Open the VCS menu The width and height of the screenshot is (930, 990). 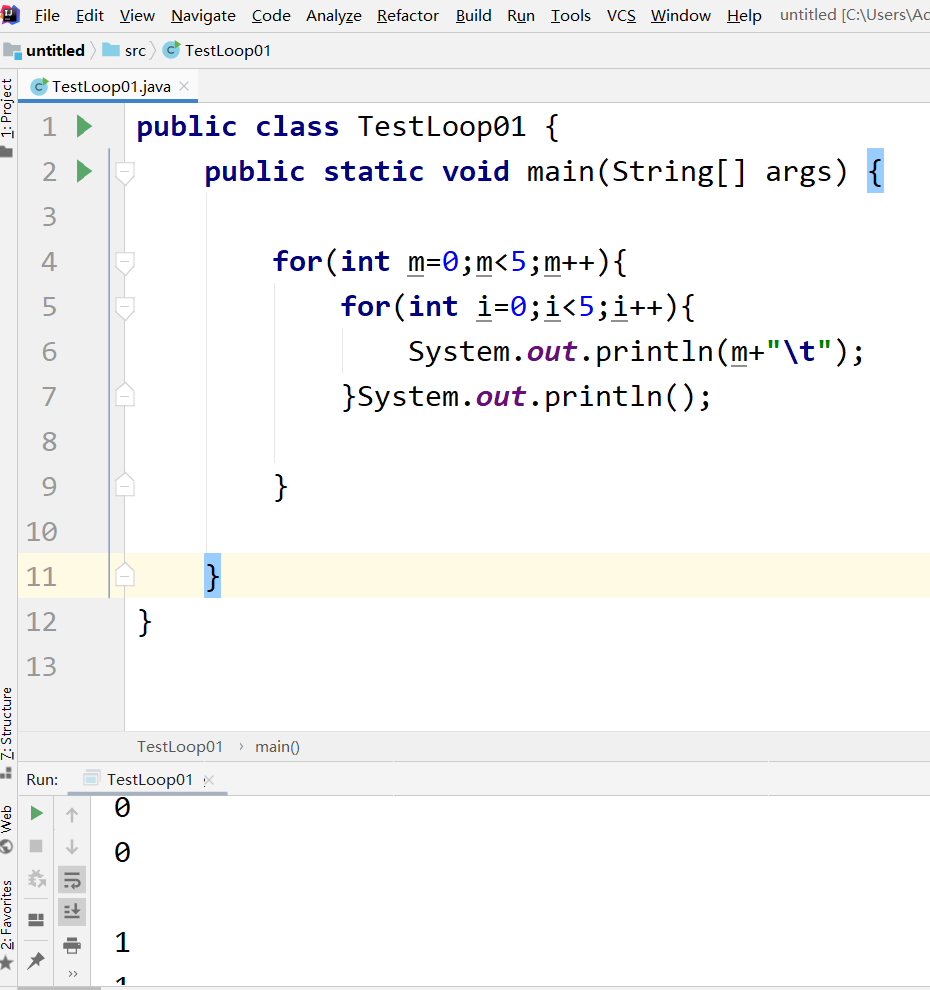coord(621,15)
